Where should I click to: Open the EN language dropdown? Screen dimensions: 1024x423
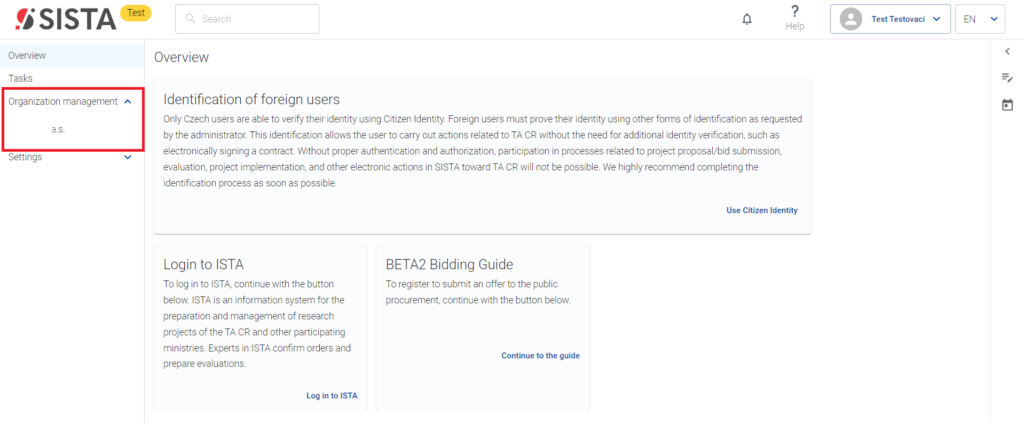point(980,19)
